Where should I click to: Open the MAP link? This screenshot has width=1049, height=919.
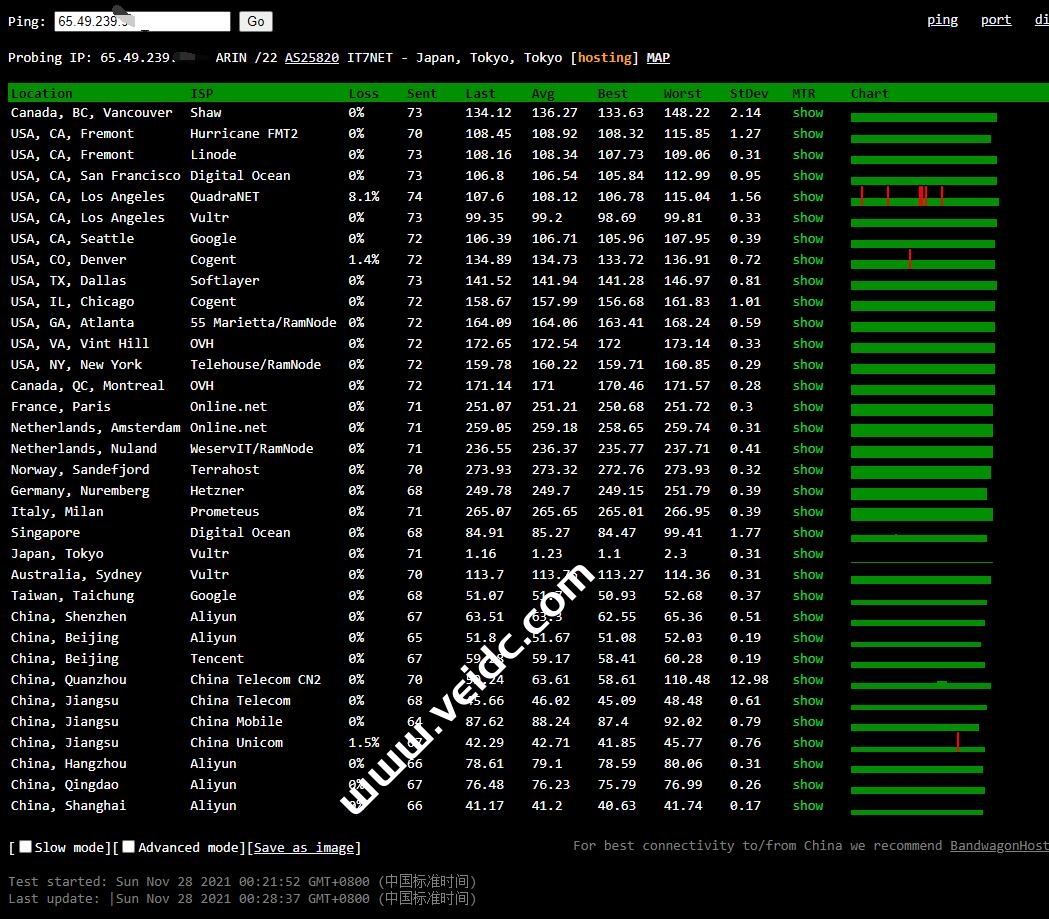(658, 58)
